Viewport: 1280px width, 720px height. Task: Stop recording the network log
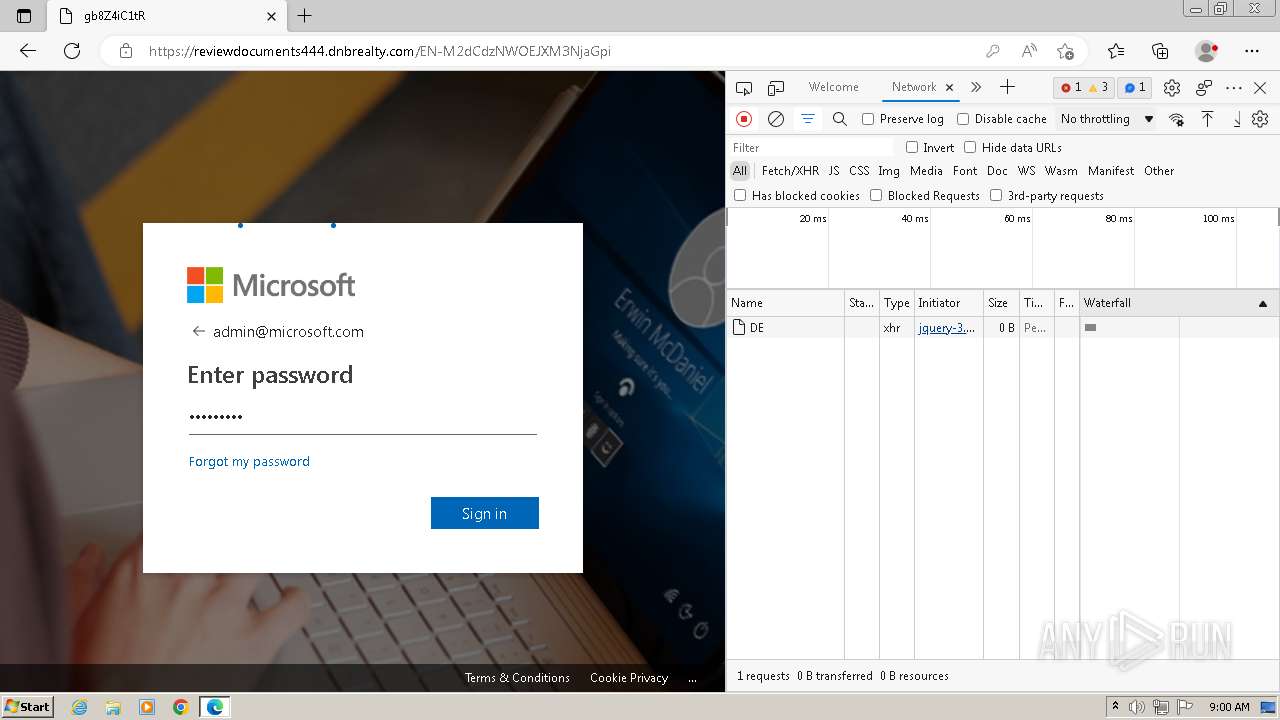(744, 119)
